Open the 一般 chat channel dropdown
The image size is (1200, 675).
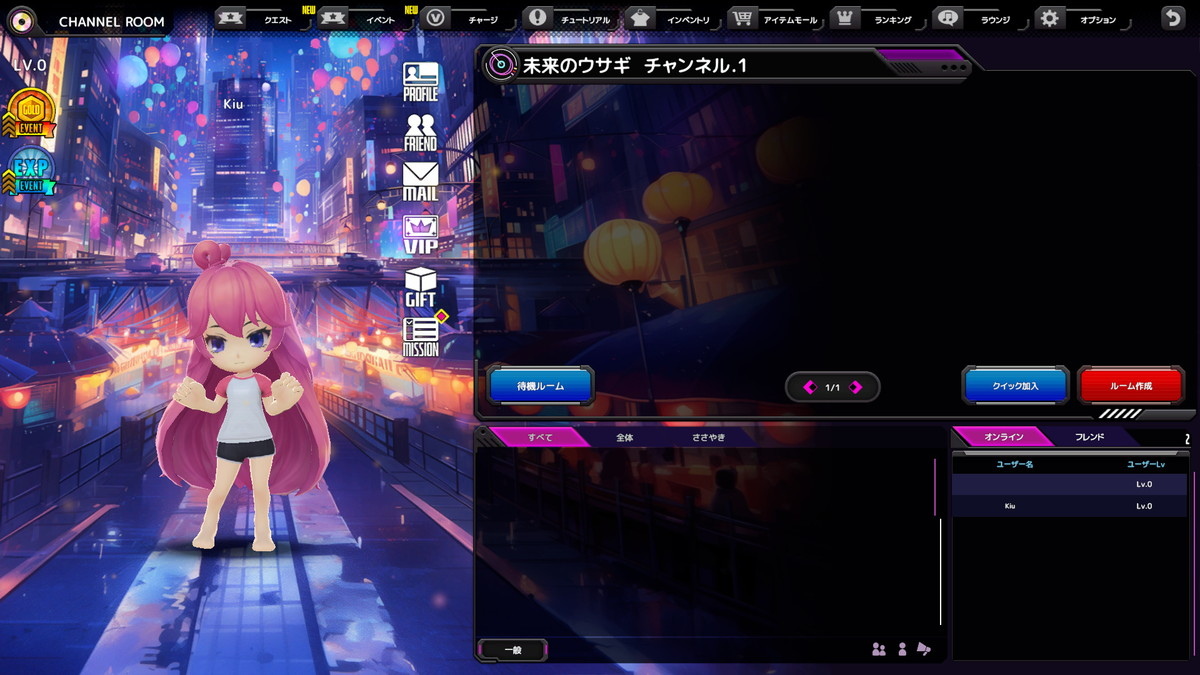(x=513, y=649)
